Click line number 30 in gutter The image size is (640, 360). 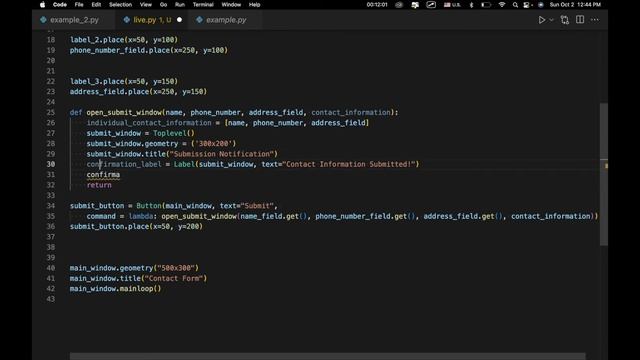pos(51,164)
